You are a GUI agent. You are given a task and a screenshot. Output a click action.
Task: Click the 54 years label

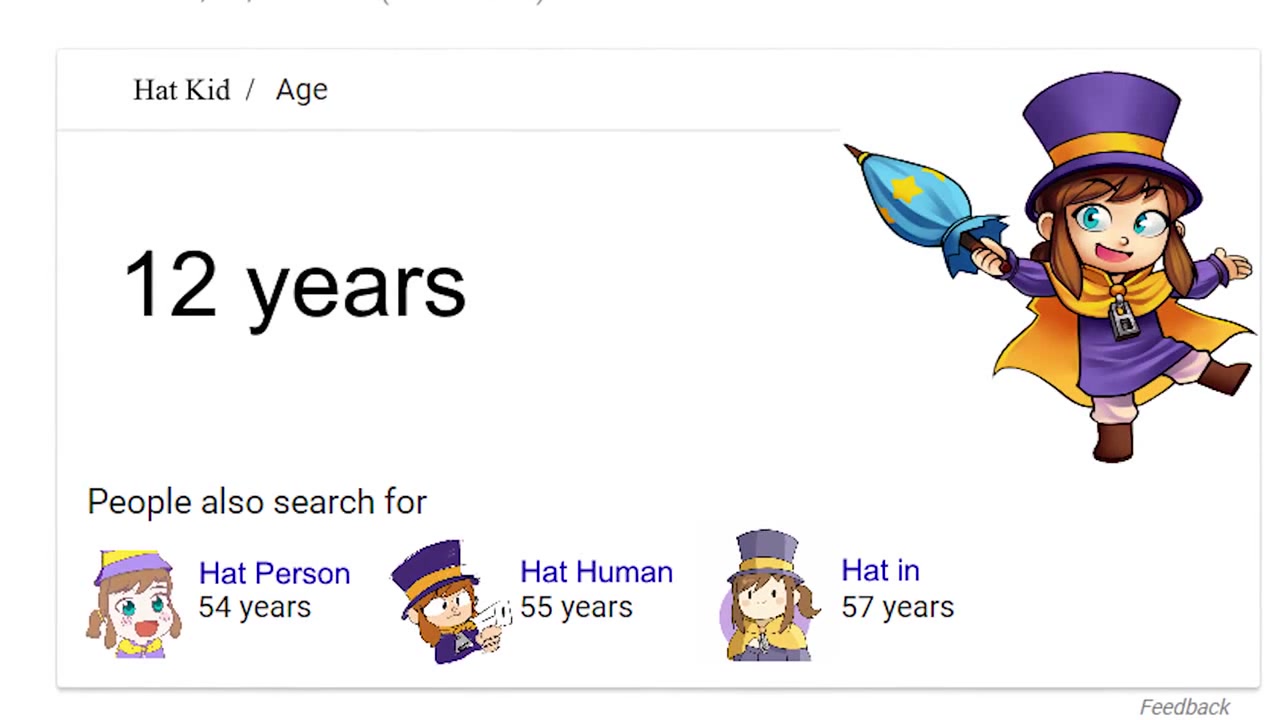coord(254,607)
